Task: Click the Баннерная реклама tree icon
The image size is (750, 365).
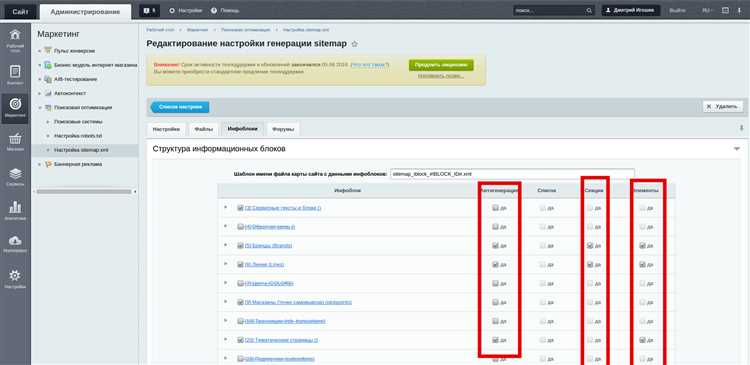Action: 48,164
